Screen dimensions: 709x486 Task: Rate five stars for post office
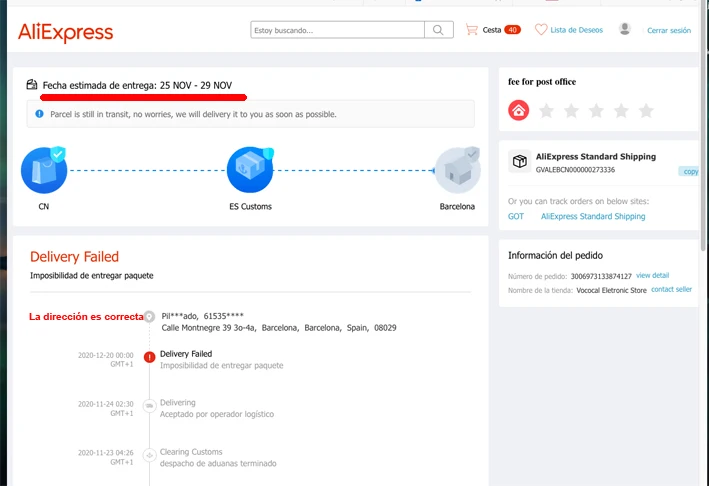(x=646, y=110)
